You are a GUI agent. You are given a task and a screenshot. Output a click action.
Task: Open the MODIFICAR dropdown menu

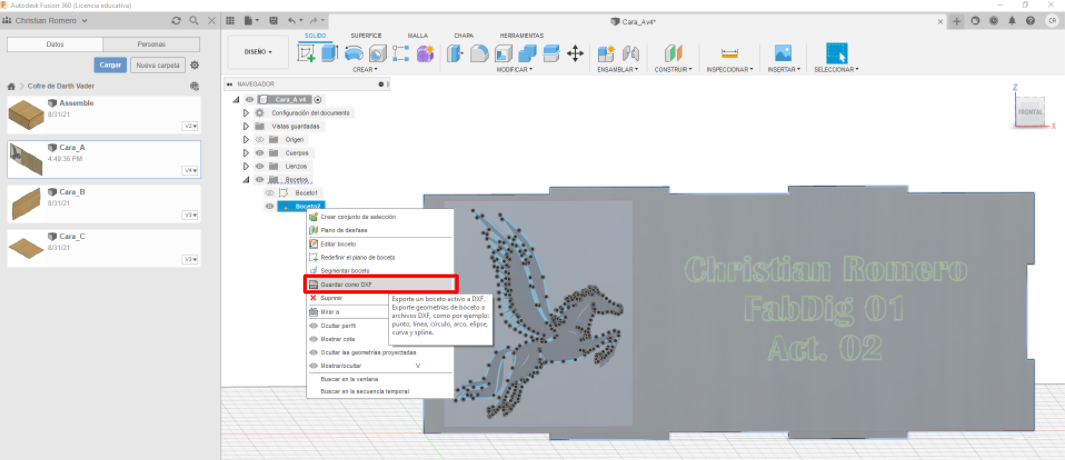pos(514,69)
